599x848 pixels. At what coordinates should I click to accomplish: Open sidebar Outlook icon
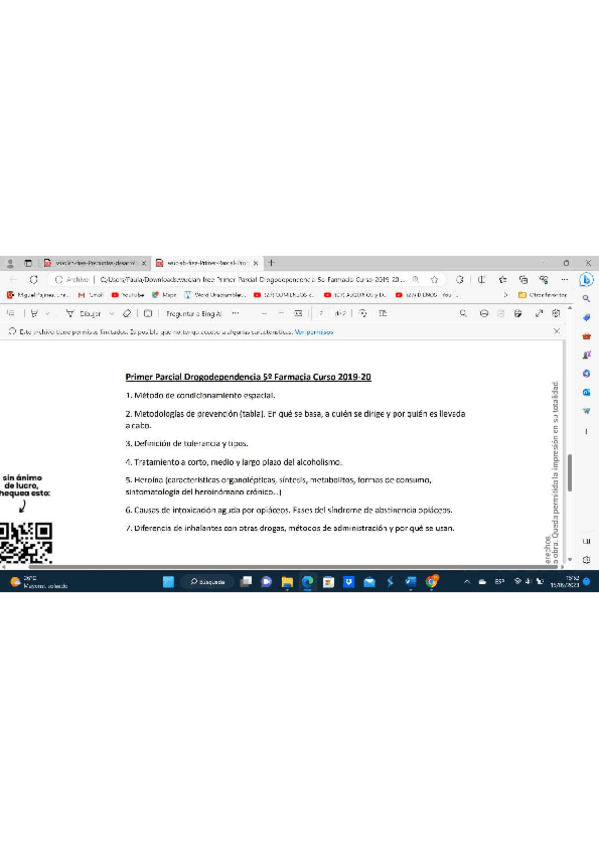586,392
